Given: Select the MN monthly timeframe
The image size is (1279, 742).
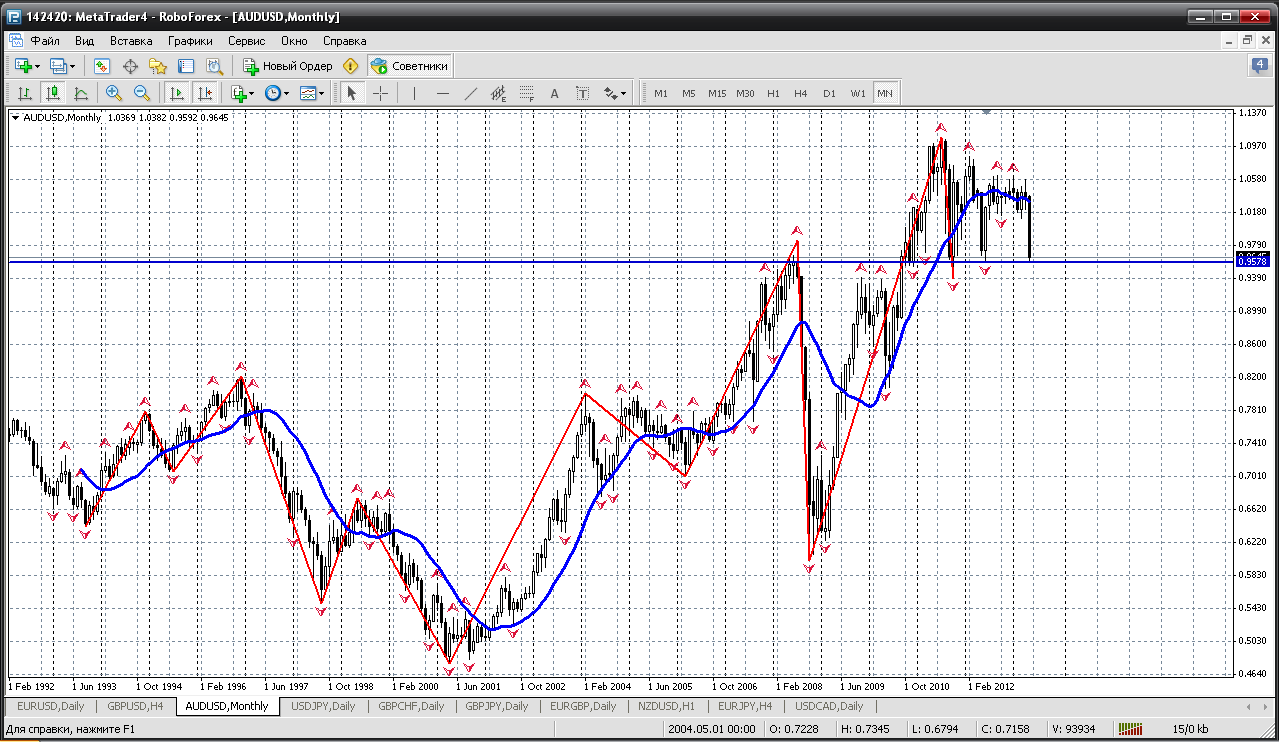Looking at the screenshot, I should 885,93.
